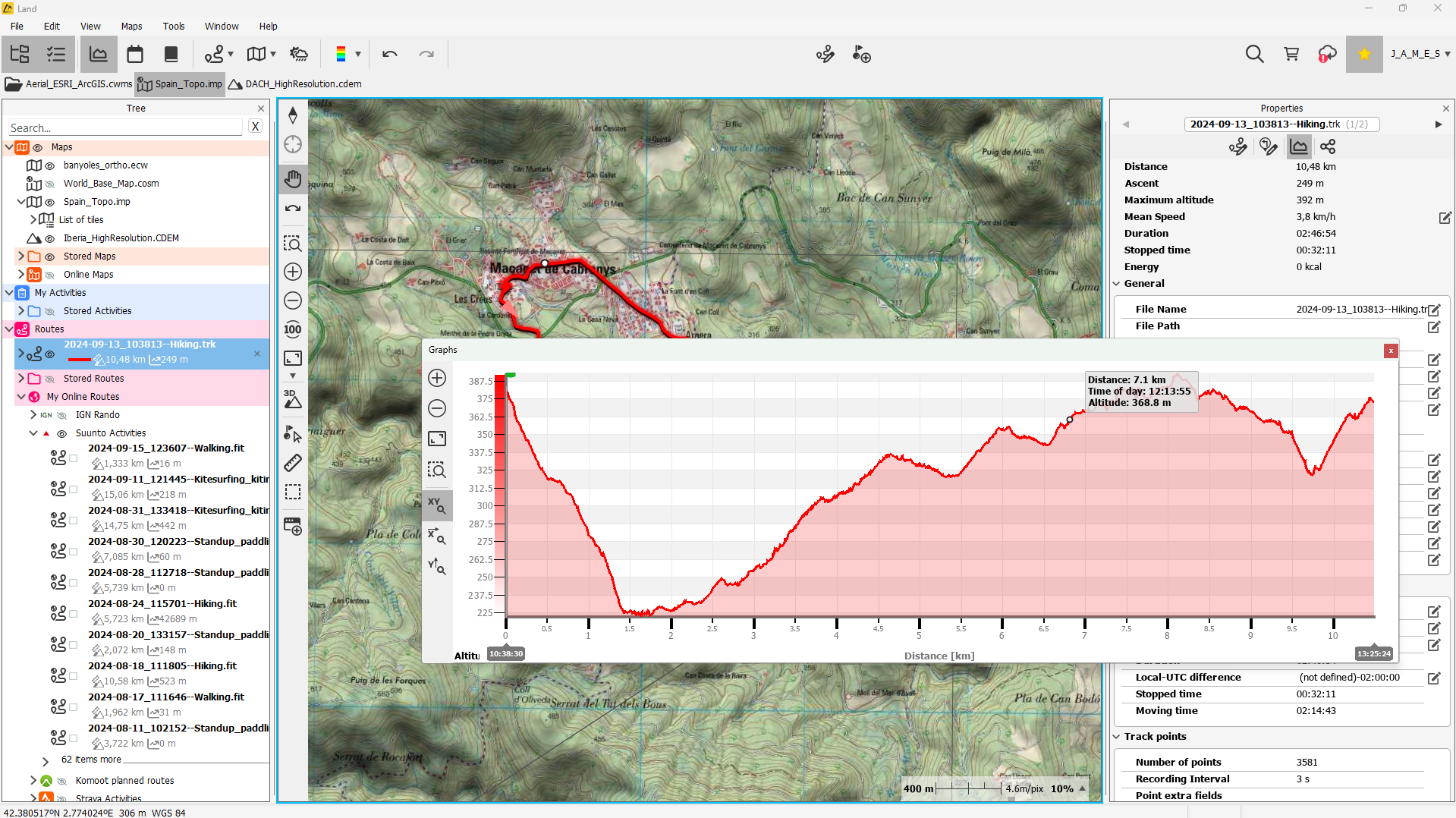Check the 2024-08-18 Hiking.fit checkbox

pyautogui.click(x=74, y=675)
